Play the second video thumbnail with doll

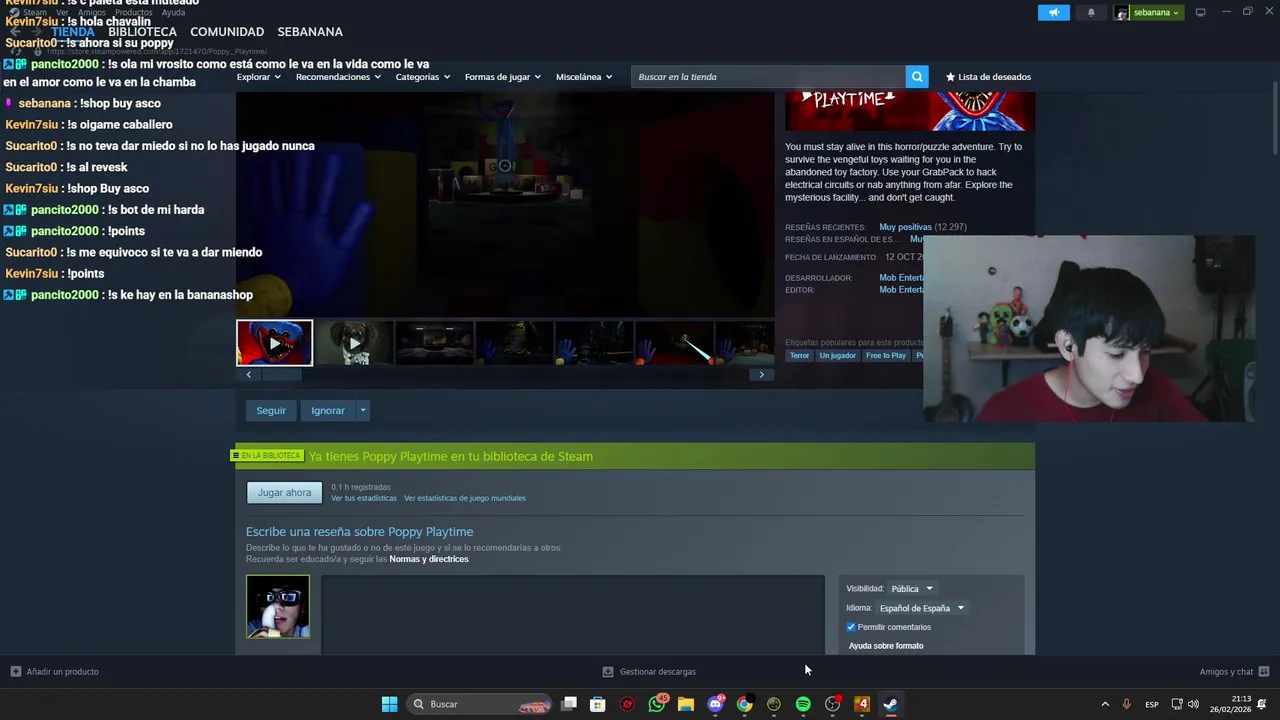[354, 343]
